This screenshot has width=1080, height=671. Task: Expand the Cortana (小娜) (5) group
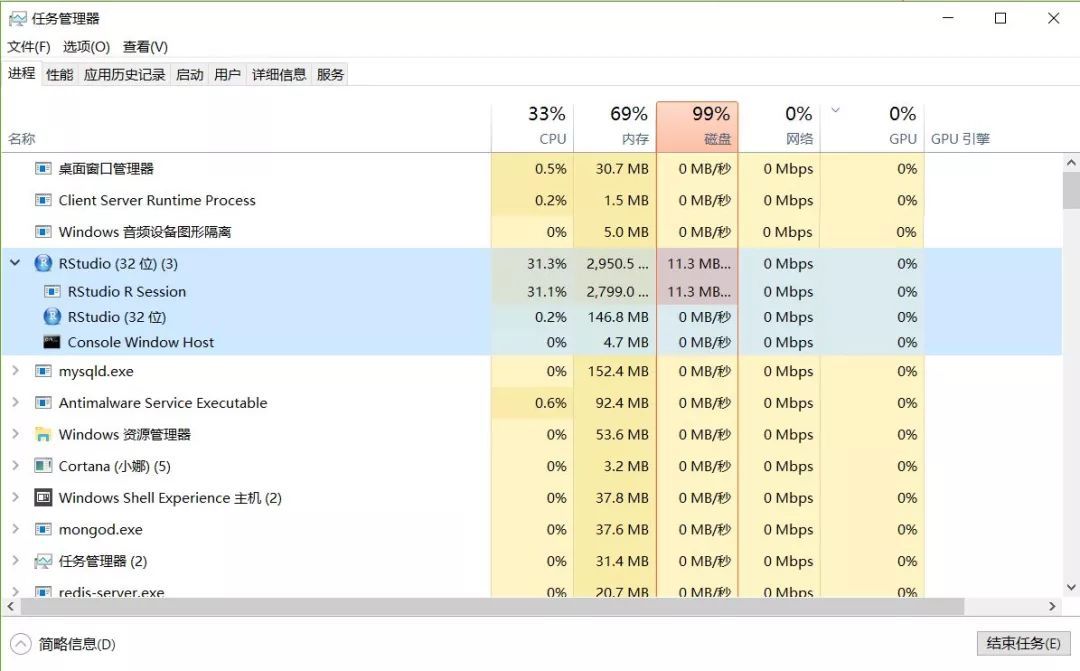point(15,466)
